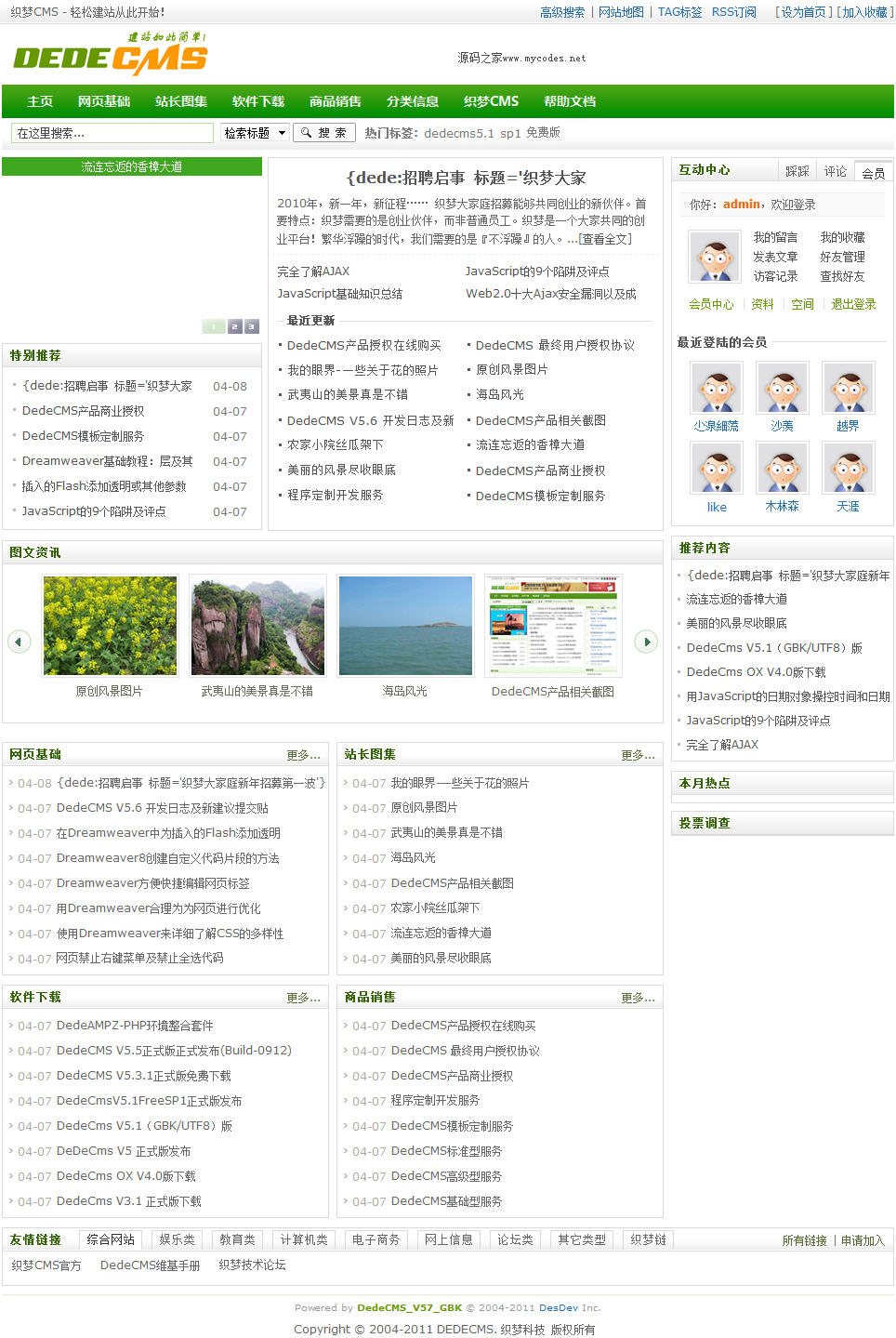Click 更多 in 商品销售 section

638,998
